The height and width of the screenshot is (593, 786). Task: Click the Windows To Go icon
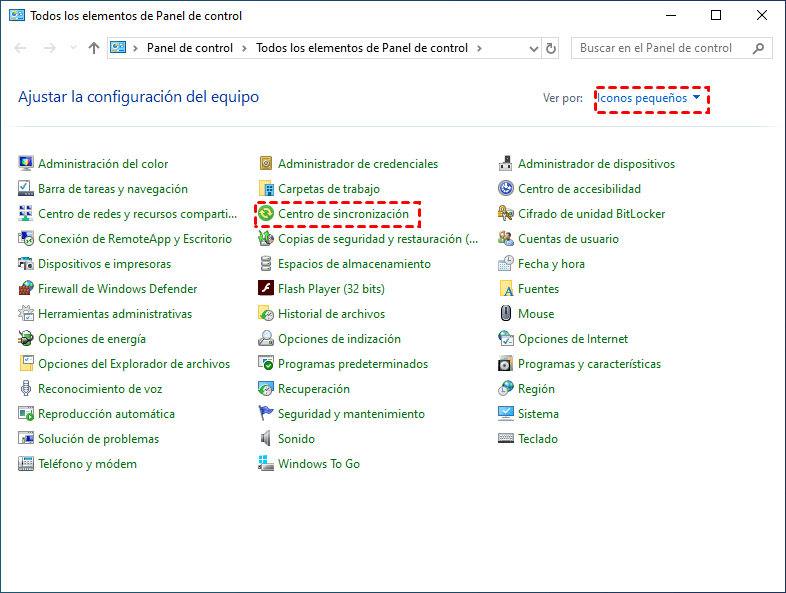pos(266,464)
